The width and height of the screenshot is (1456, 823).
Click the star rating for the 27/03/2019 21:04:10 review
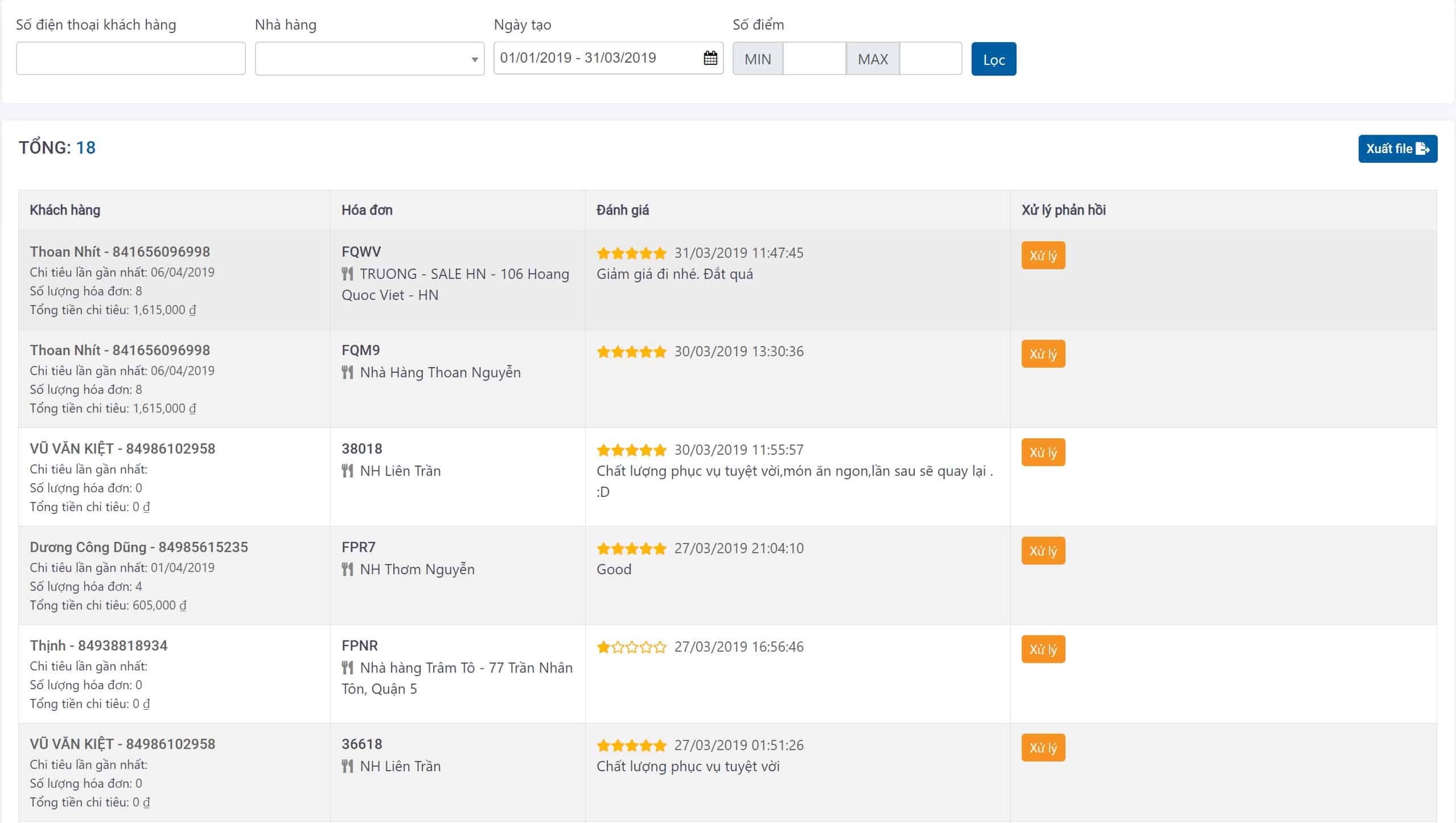(x=631, y=549)
